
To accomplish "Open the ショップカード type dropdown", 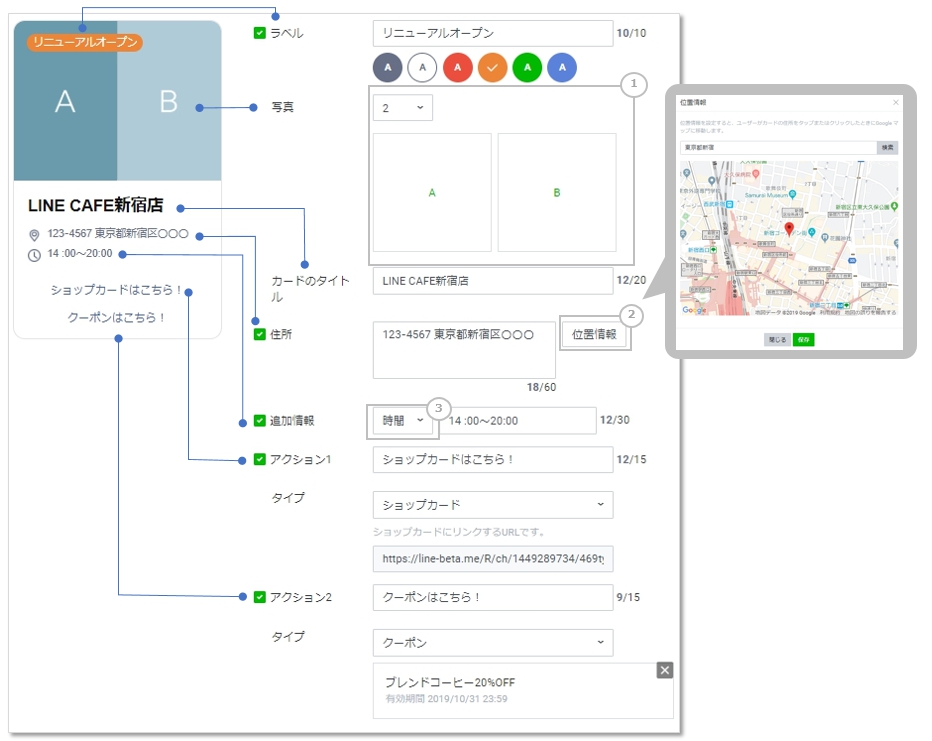I will tap(492, 505).
